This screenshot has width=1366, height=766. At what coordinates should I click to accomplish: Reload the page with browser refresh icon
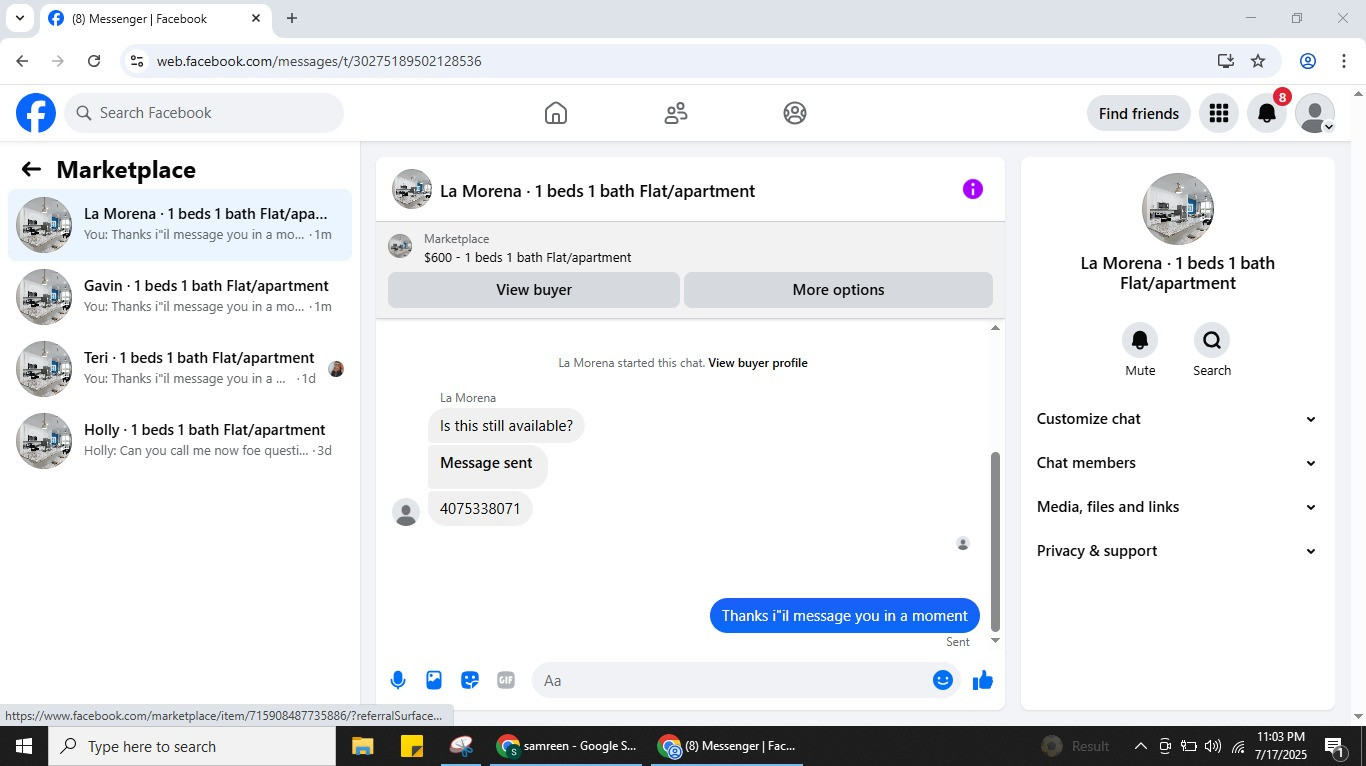(94, 61)
